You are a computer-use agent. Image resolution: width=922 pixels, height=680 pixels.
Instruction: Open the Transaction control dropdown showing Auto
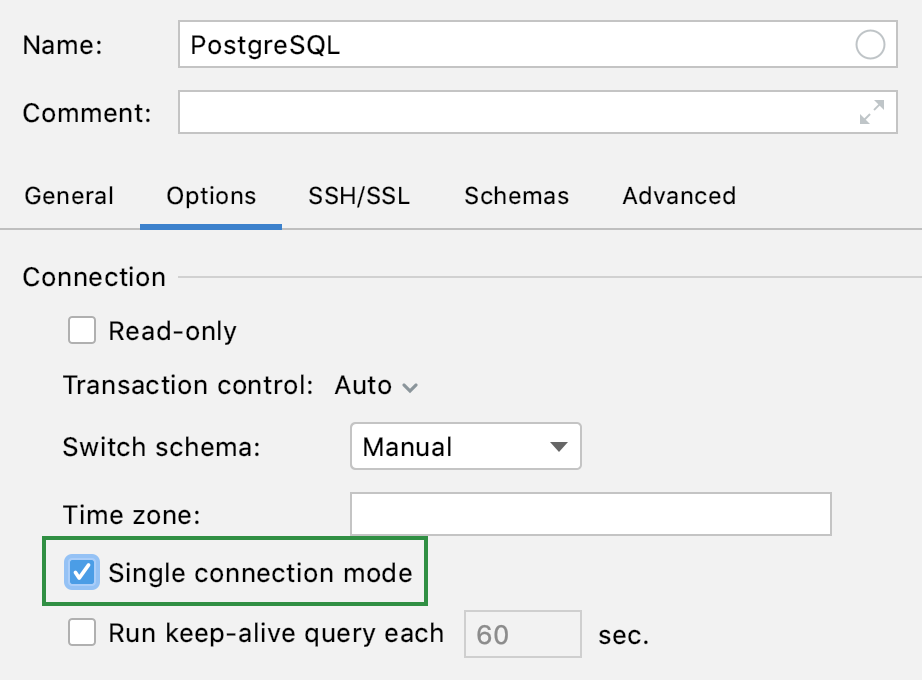(x=377, y=385)
